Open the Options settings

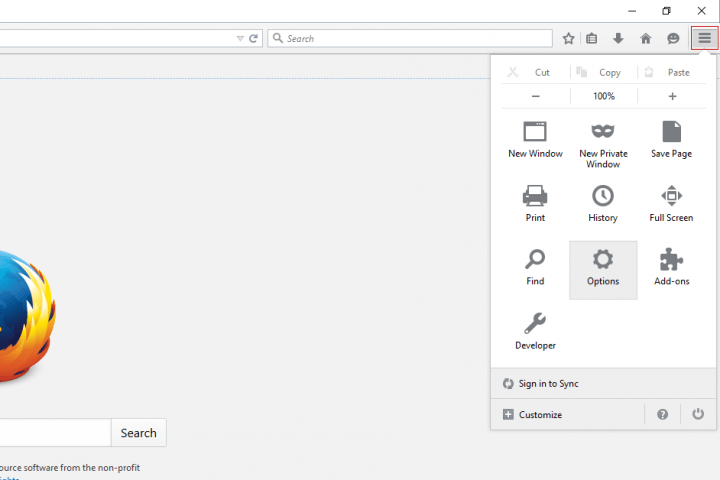(x=603, y=268)
